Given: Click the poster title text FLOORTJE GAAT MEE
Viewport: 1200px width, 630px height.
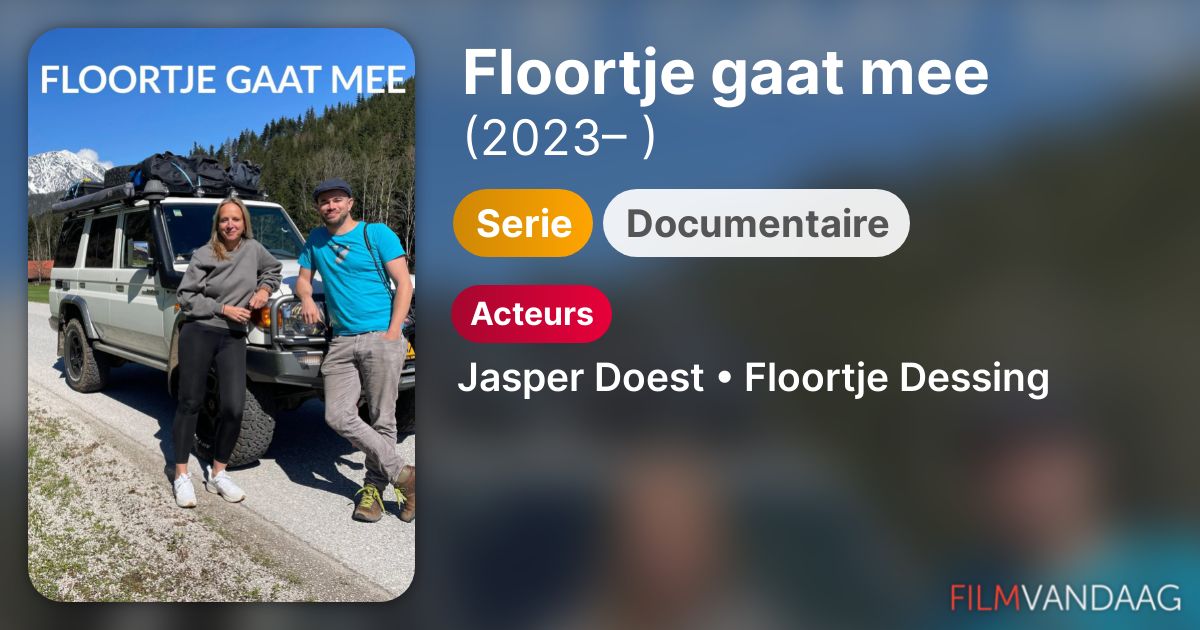Looking at the screenshot, I should 223,80.
